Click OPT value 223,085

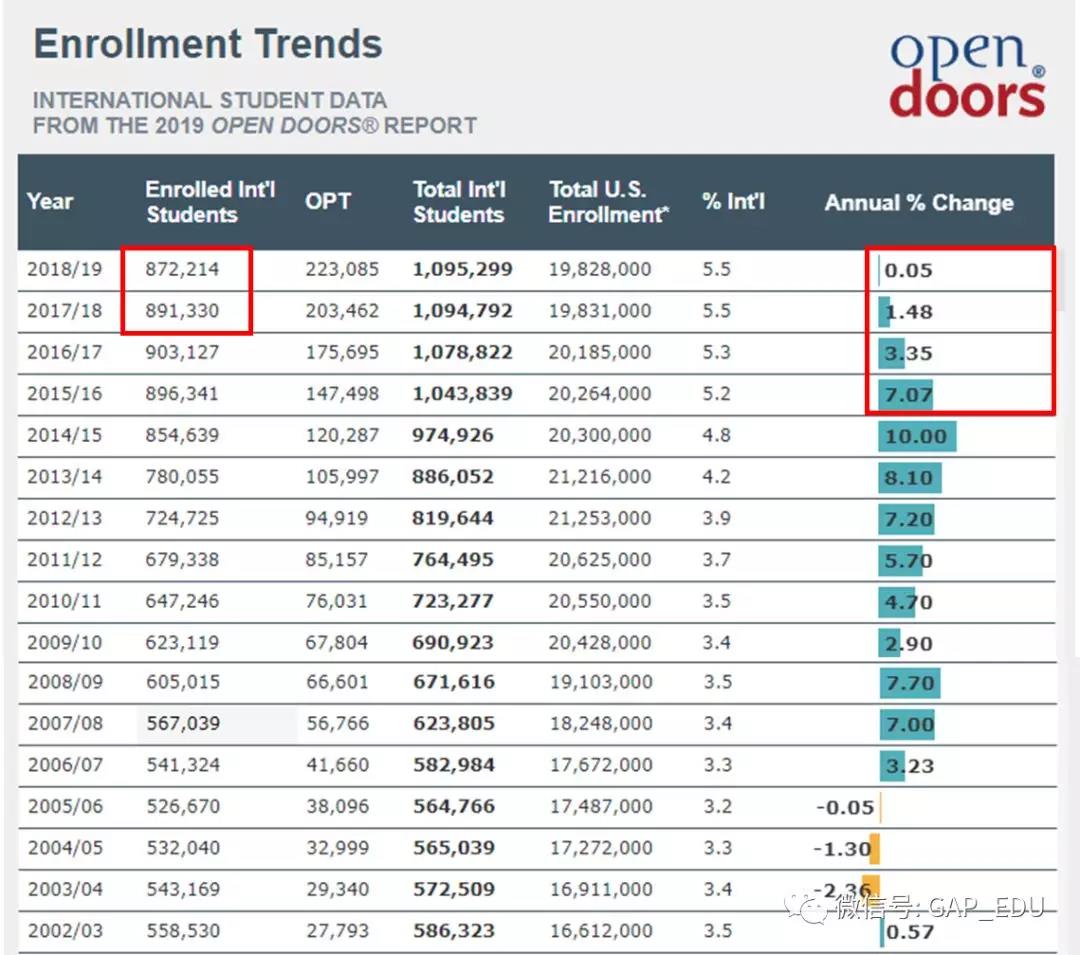342,269
